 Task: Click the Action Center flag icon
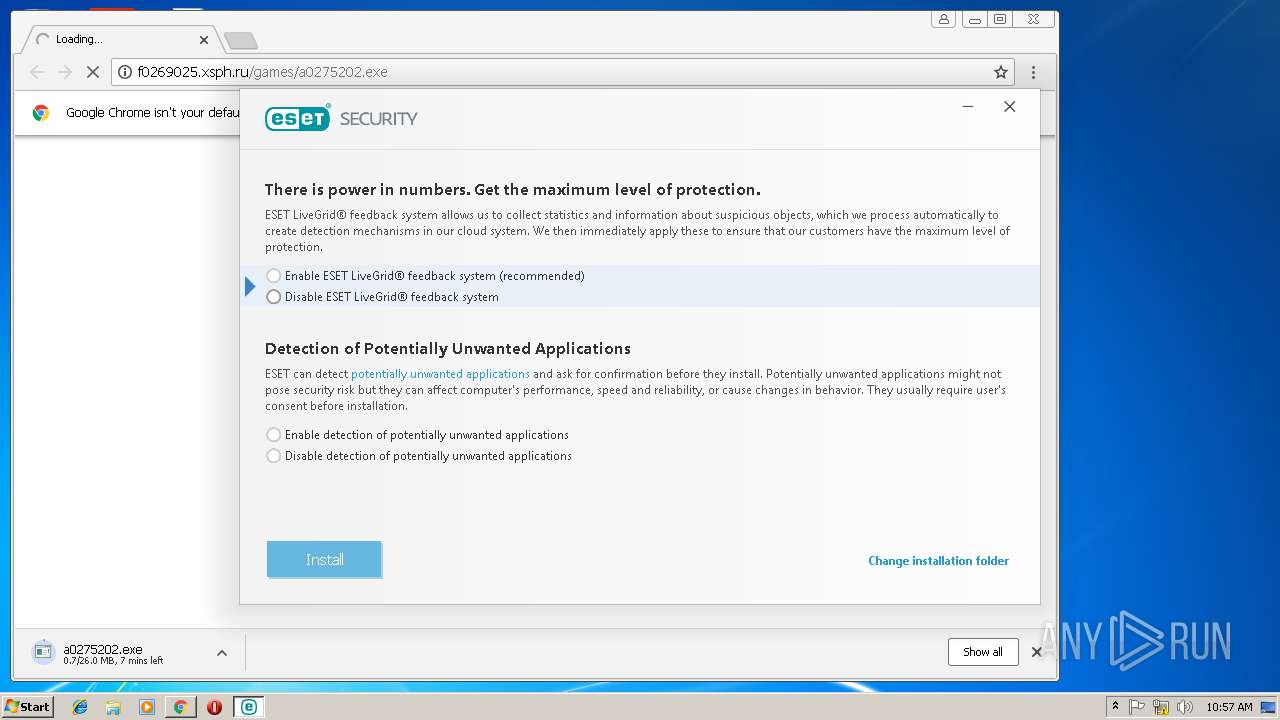coord(1138,707)
